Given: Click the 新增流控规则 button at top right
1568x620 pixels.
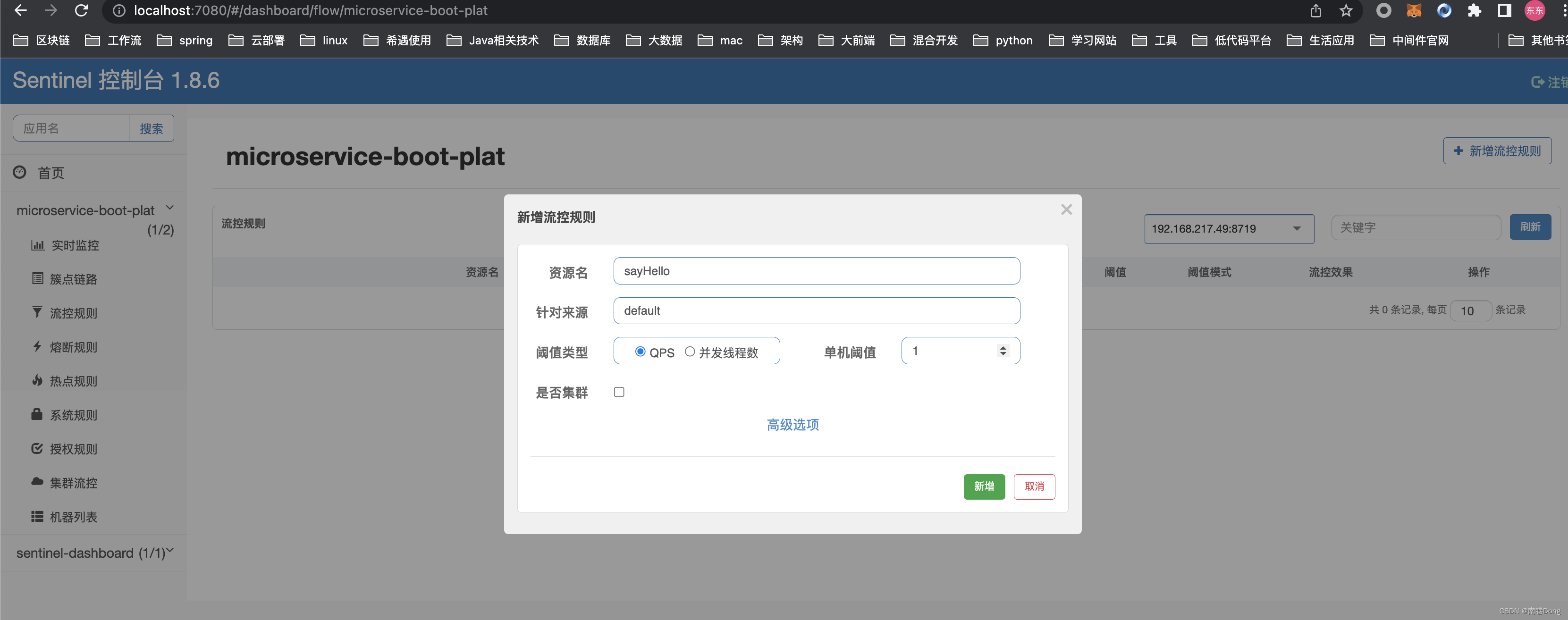Looking at the screenshot, I should 1497,151.
